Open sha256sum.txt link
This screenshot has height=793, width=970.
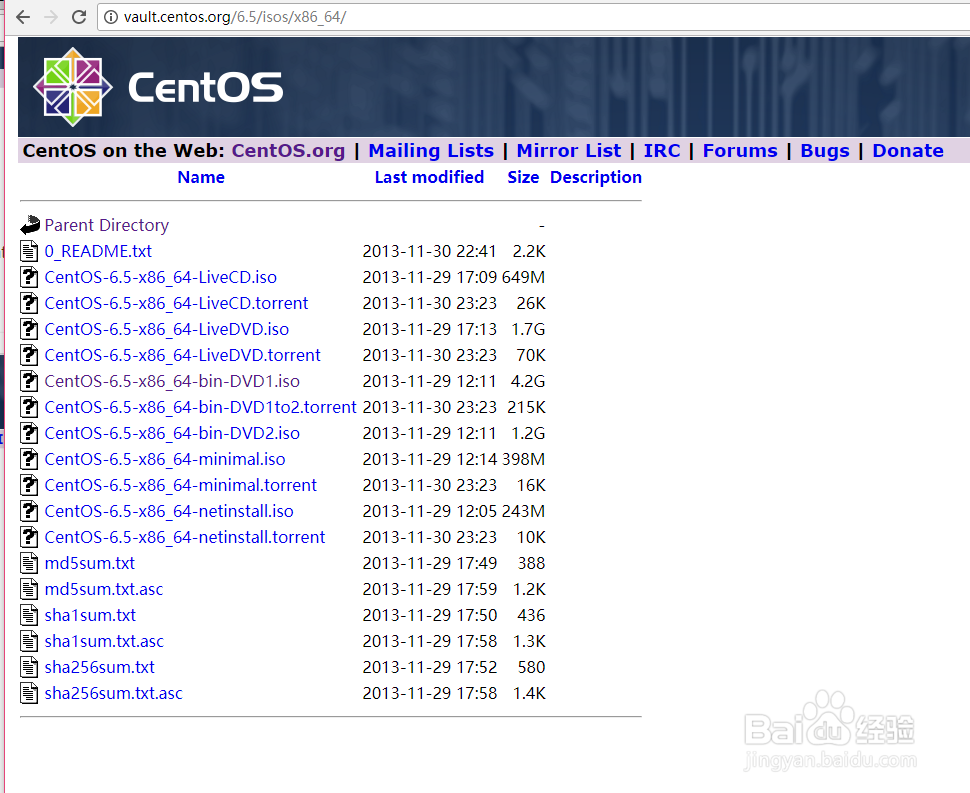[100, 666]
